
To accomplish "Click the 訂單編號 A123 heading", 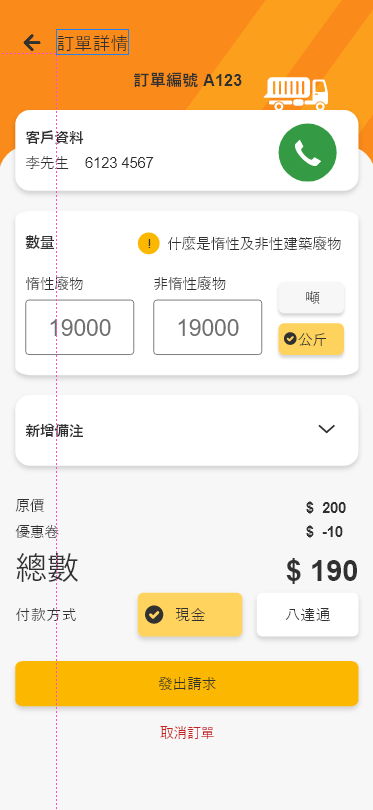I will pos(188,80).
